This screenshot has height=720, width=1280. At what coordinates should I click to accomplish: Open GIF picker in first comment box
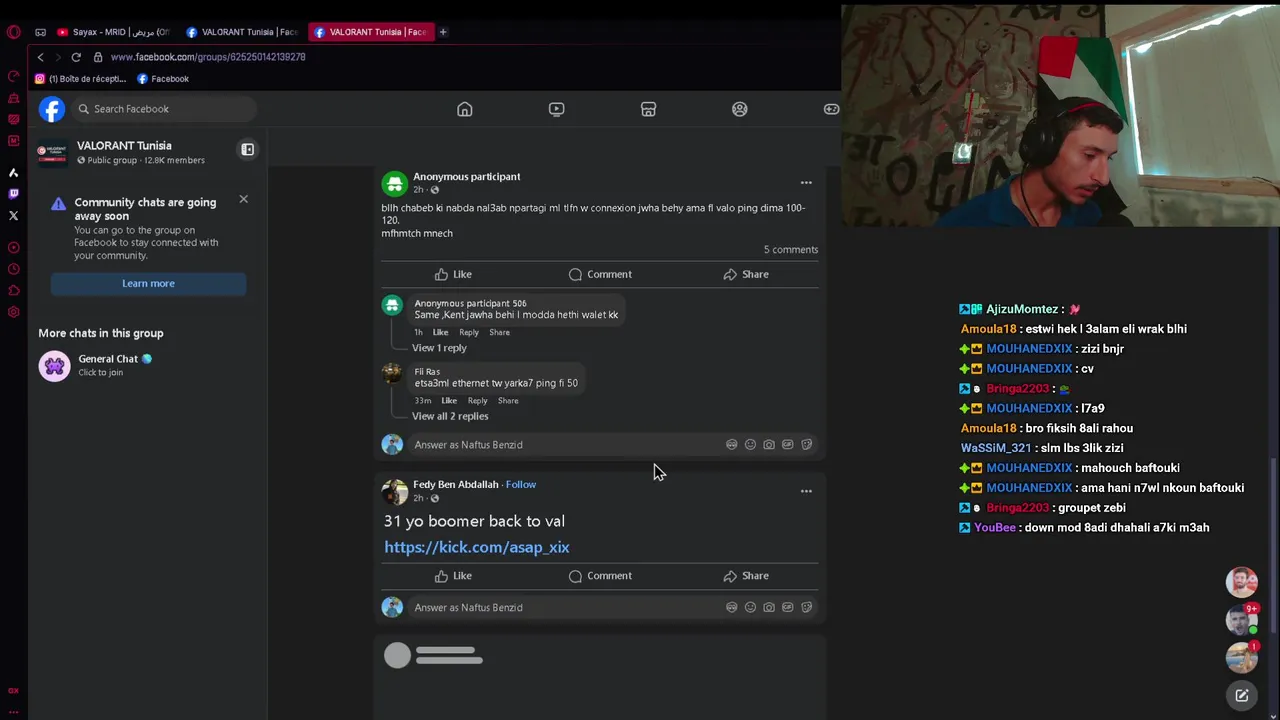point(788,445)
